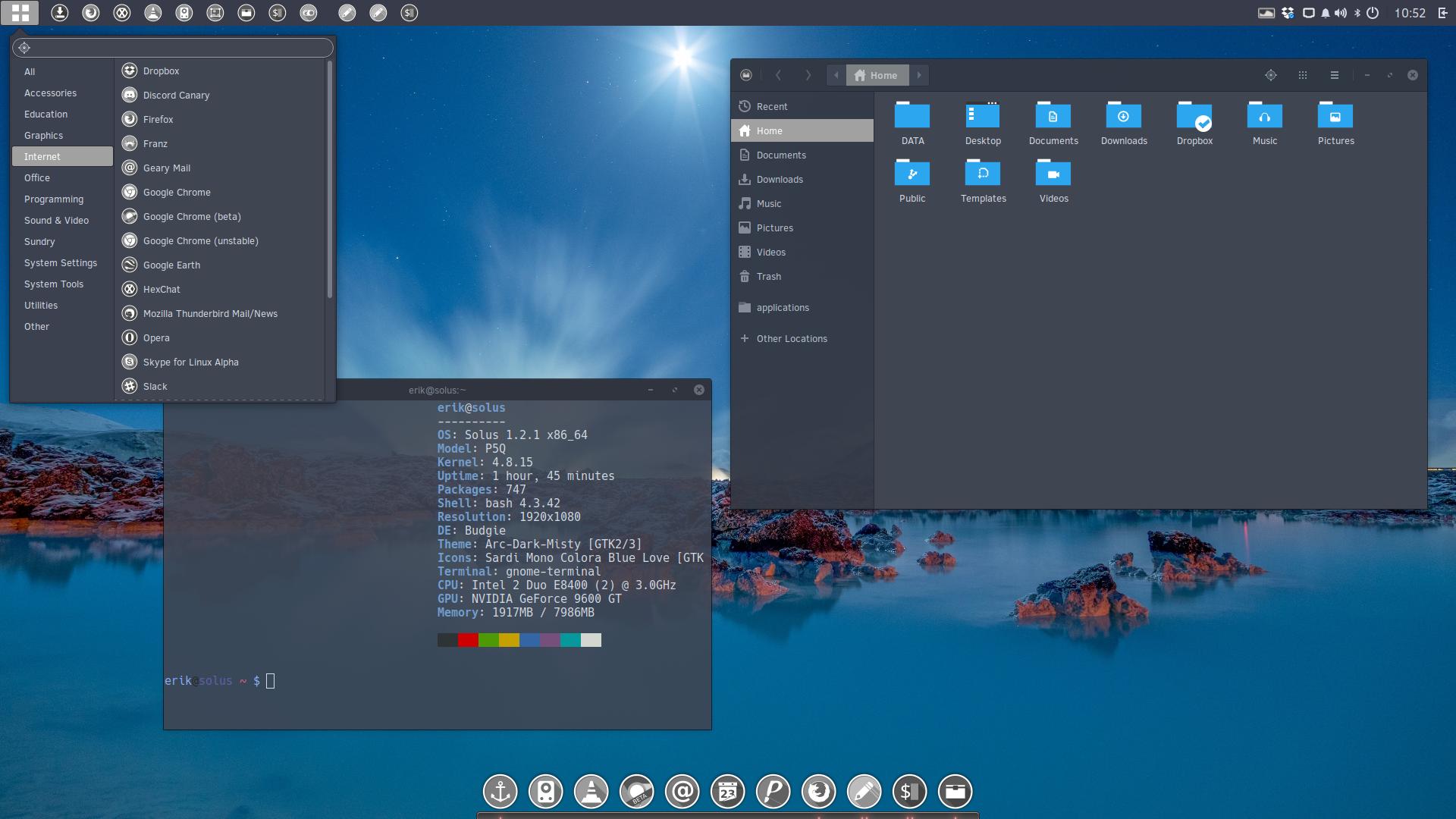Expand the Programming category in sidebar
This screenshot has height=819, width=1456.
(53, 198)
